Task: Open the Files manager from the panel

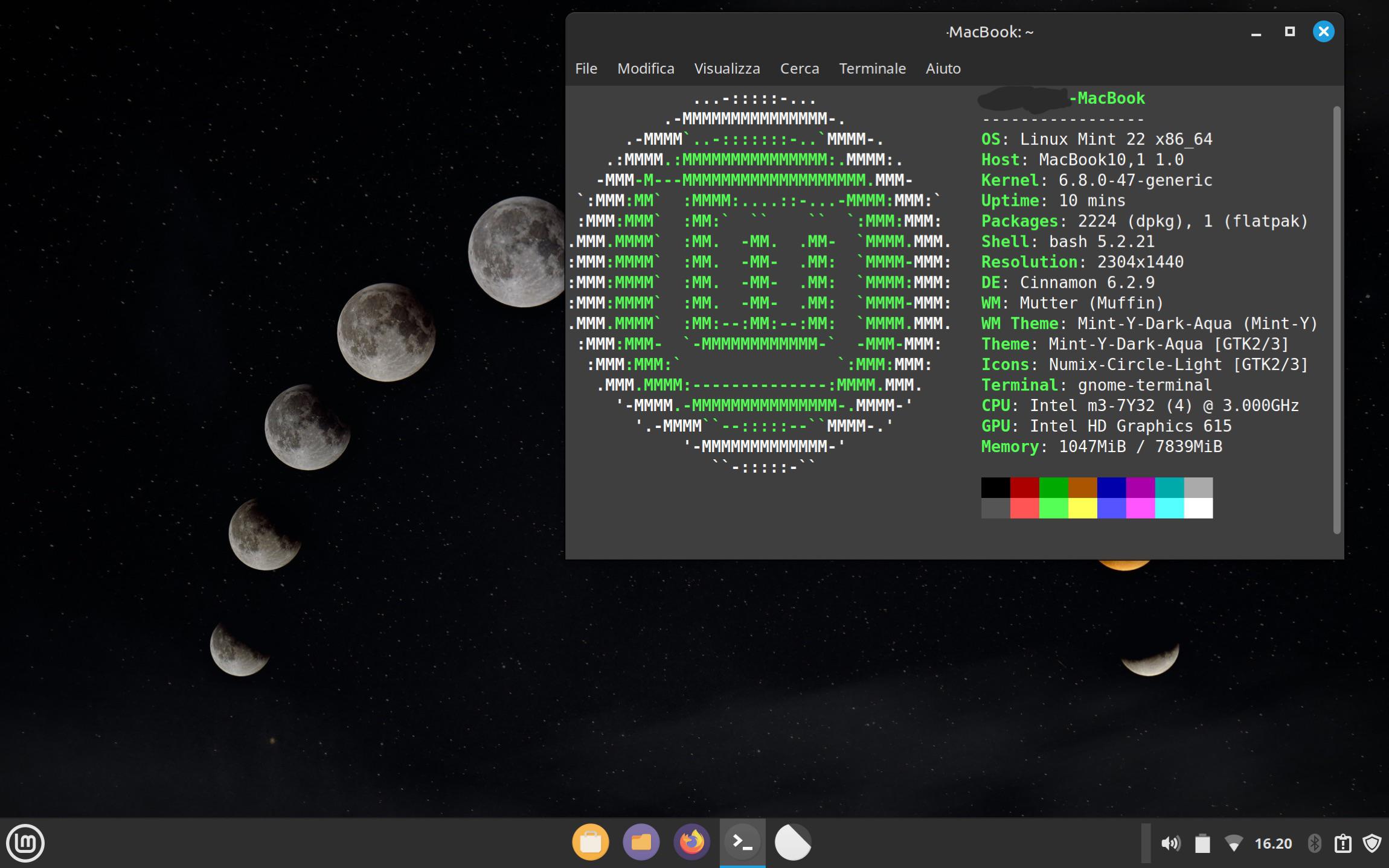Action: (641, 842)
